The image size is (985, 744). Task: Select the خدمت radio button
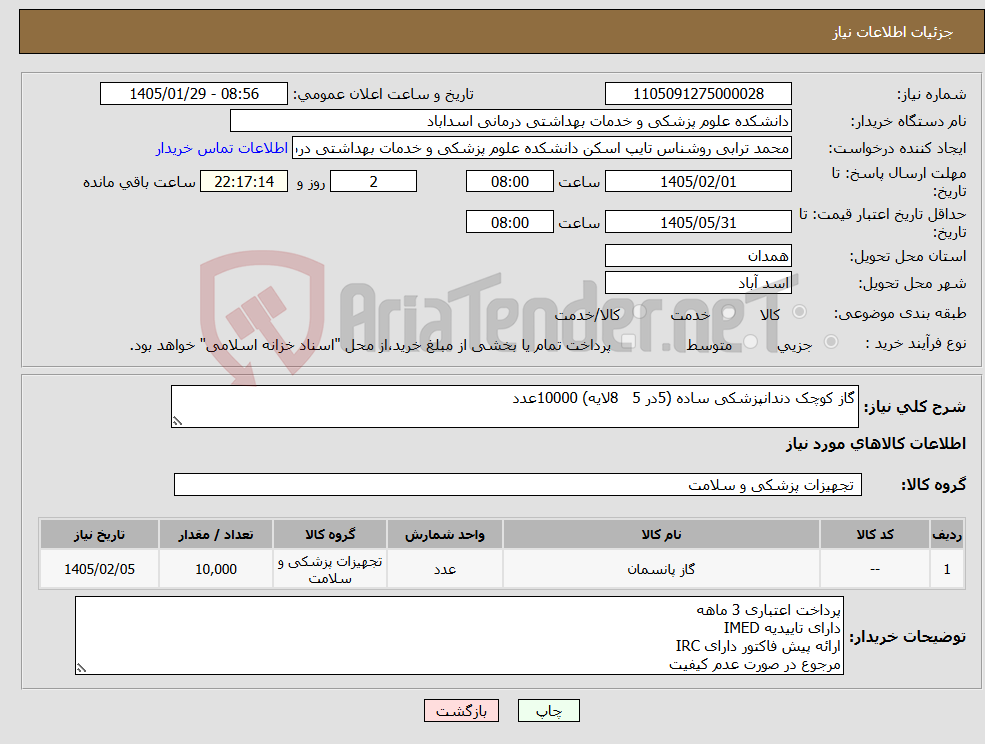point(729,312)
